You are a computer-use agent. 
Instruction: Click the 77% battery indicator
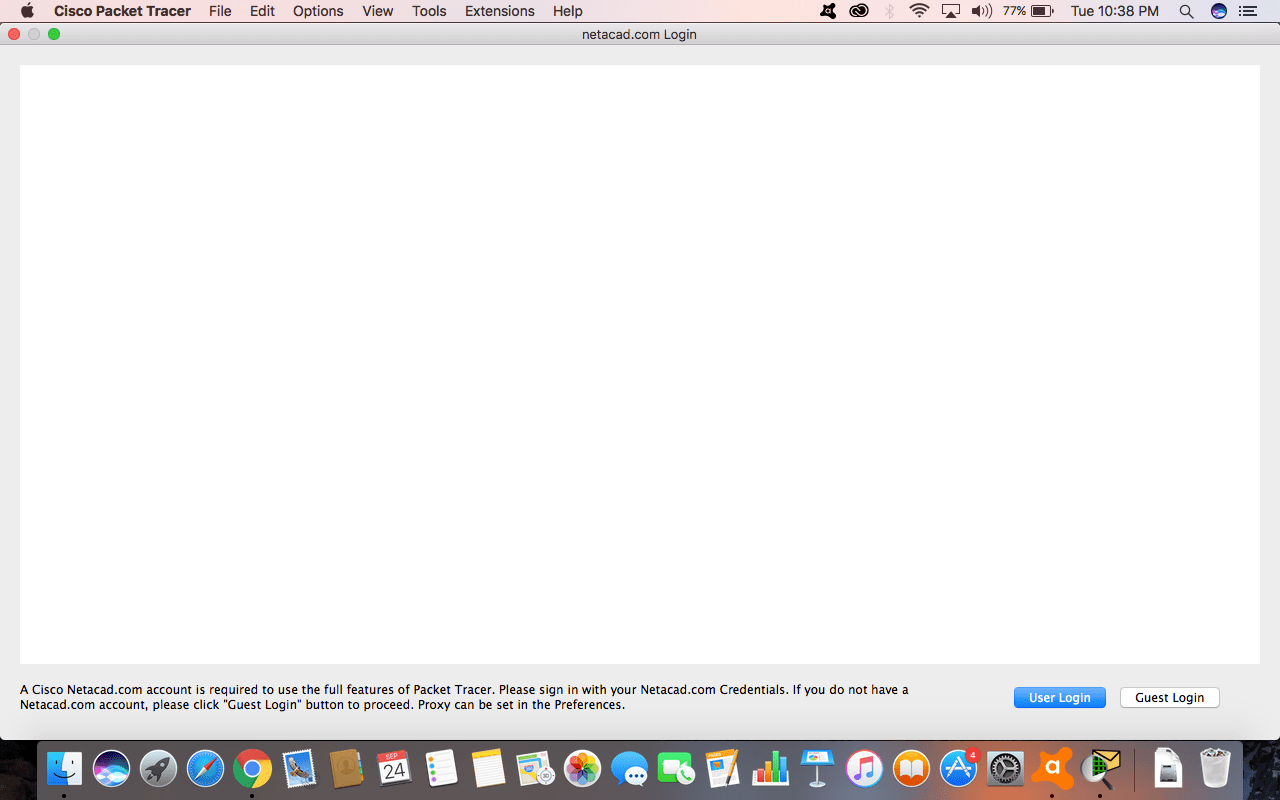(1028, 11)
